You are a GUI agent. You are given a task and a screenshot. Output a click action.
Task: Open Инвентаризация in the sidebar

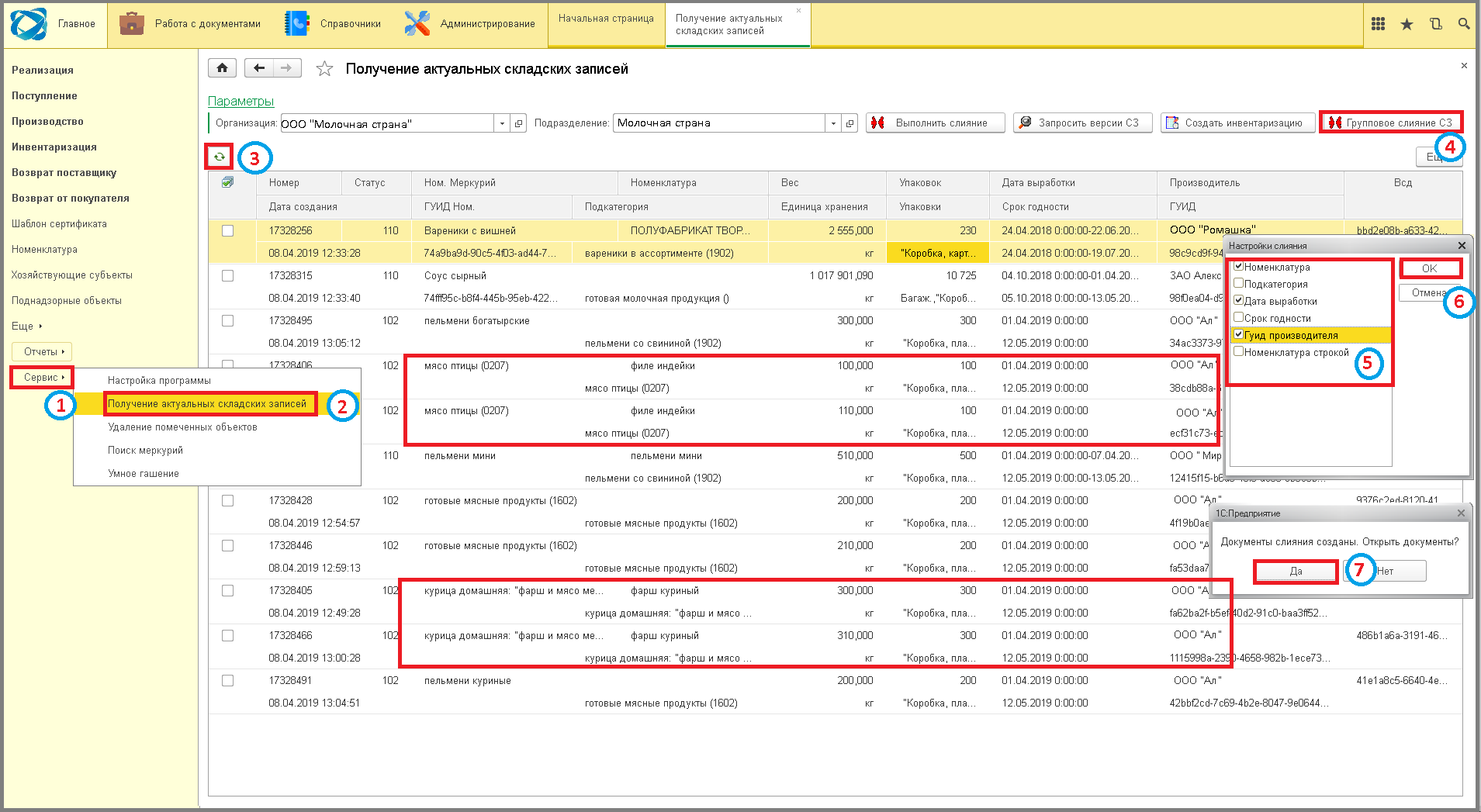tap(54, 147)
